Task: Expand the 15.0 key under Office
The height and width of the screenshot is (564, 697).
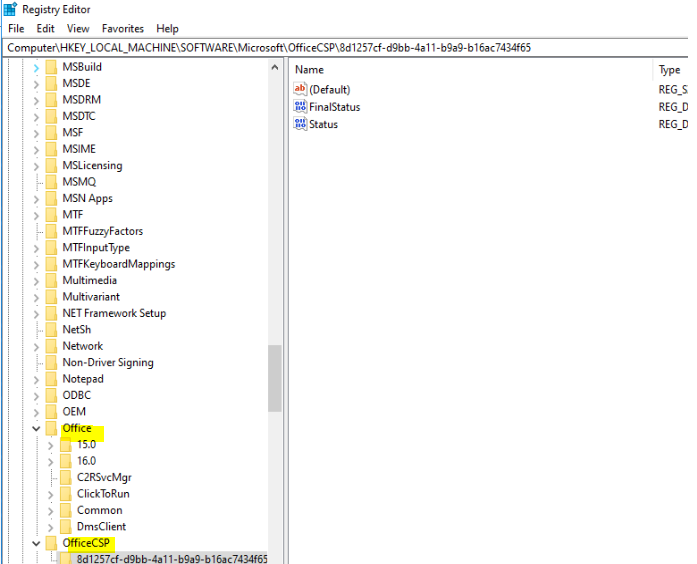Action: click(x=51, y=445)
